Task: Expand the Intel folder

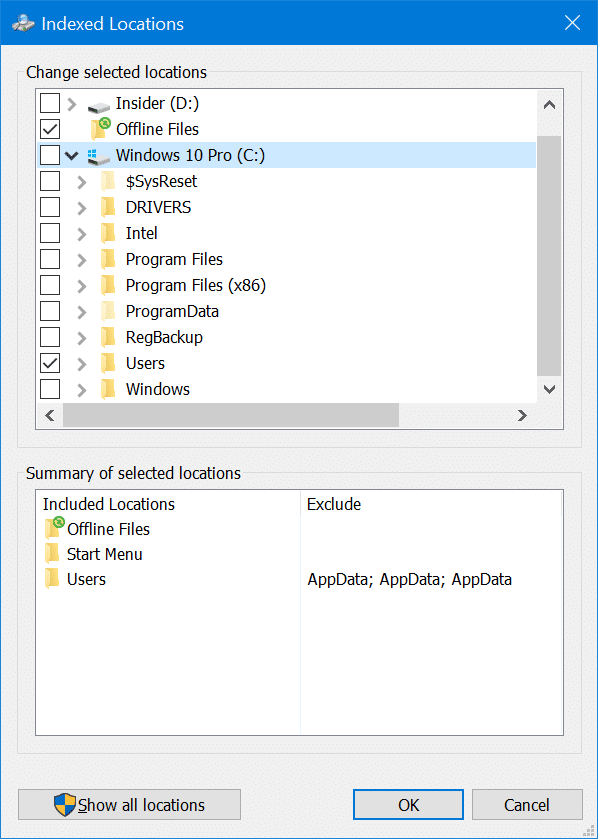Action: 82,234
